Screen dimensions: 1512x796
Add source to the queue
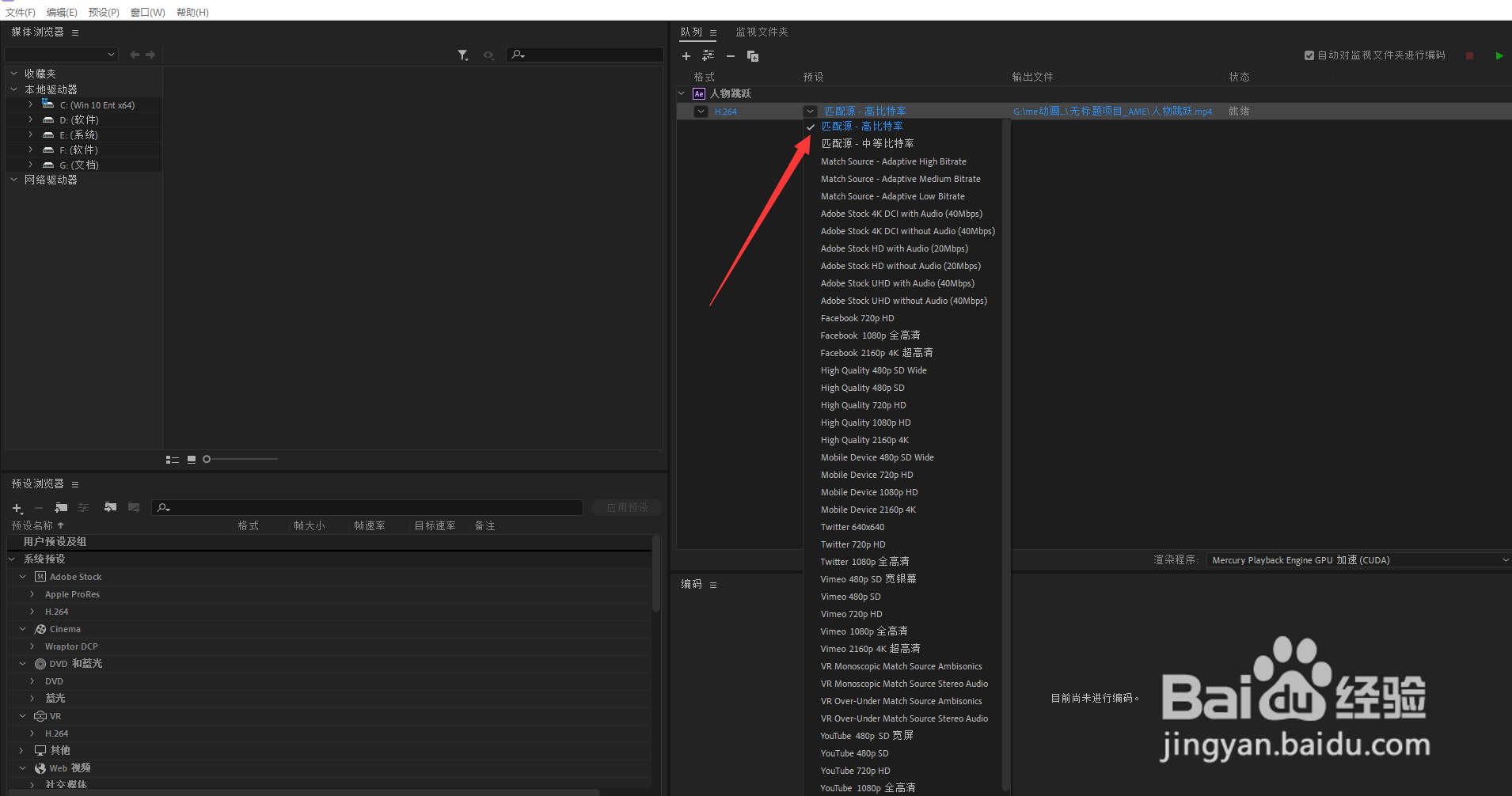(686, 56)
